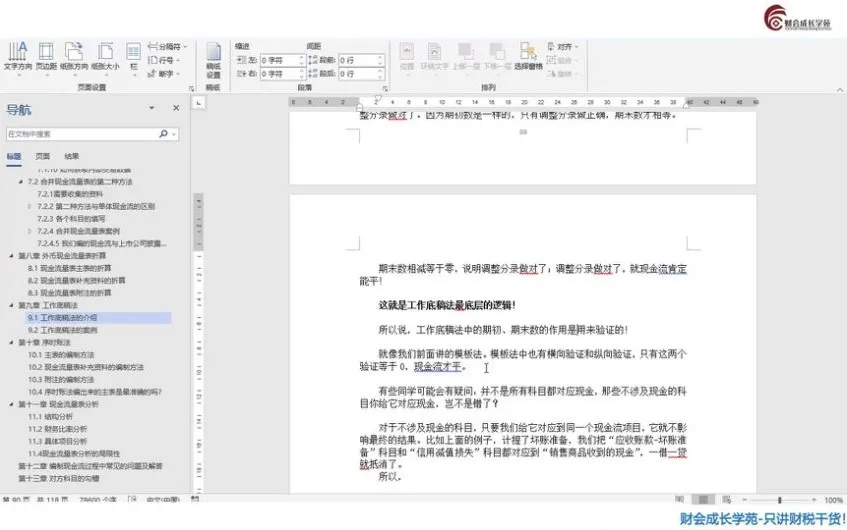Image resolution: width=847 pixels, height=530 pixels.
Task: Click the Selection Pane (选择窗格) icon
Action: tap(528, 54)
